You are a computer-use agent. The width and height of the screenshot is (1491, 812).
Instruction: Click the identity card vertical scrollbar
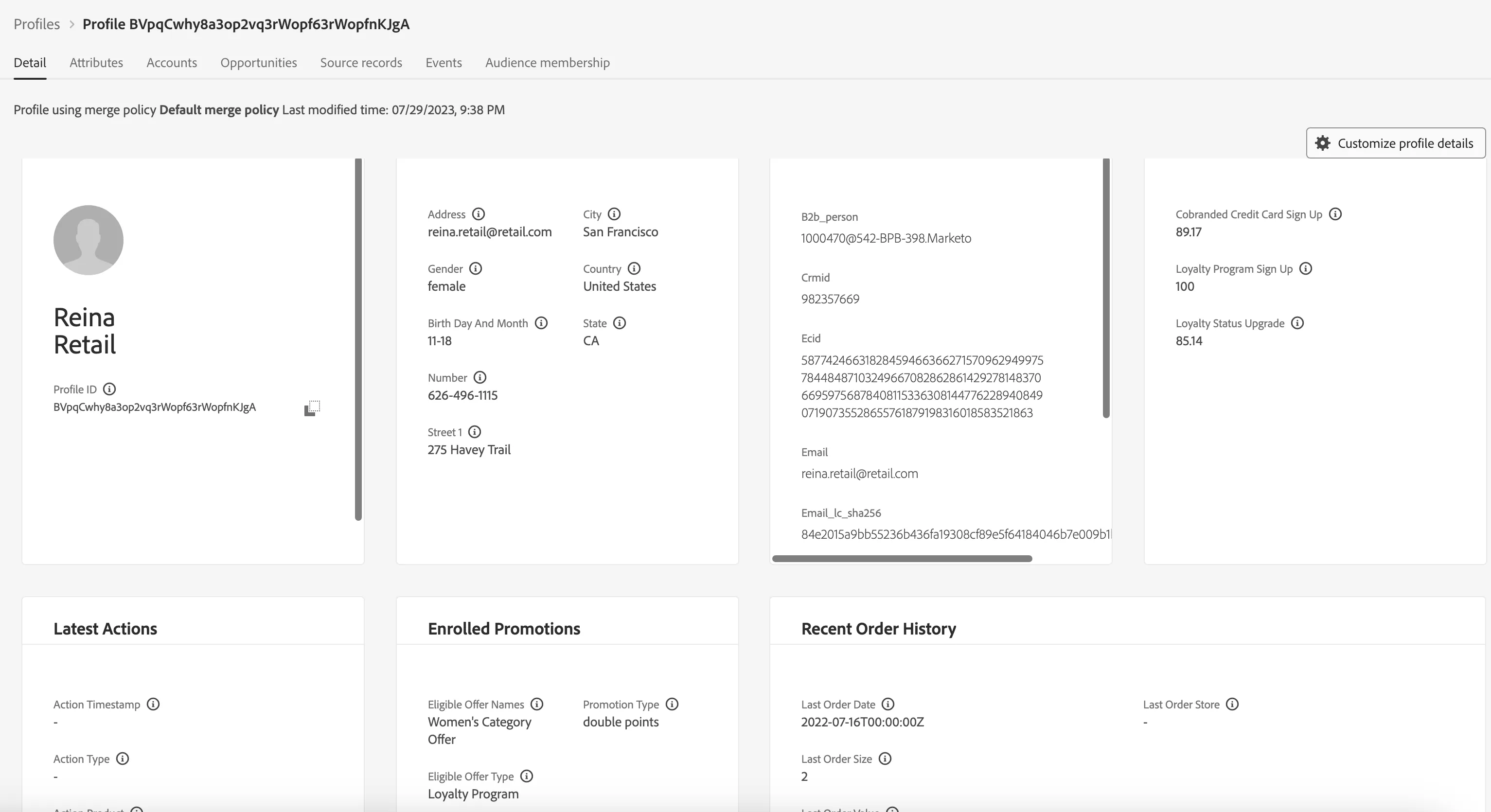[1106, 288]
